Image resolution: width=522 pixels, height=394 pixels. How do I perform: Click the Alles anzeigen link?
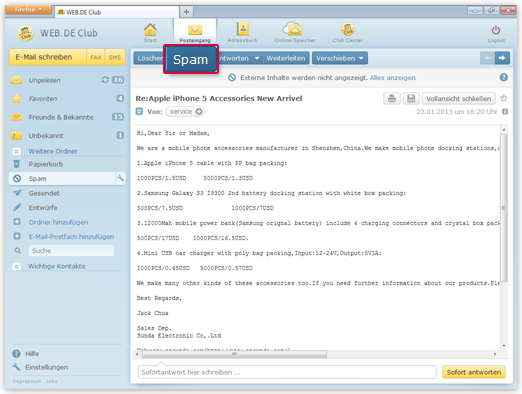(x=392, y=78)
